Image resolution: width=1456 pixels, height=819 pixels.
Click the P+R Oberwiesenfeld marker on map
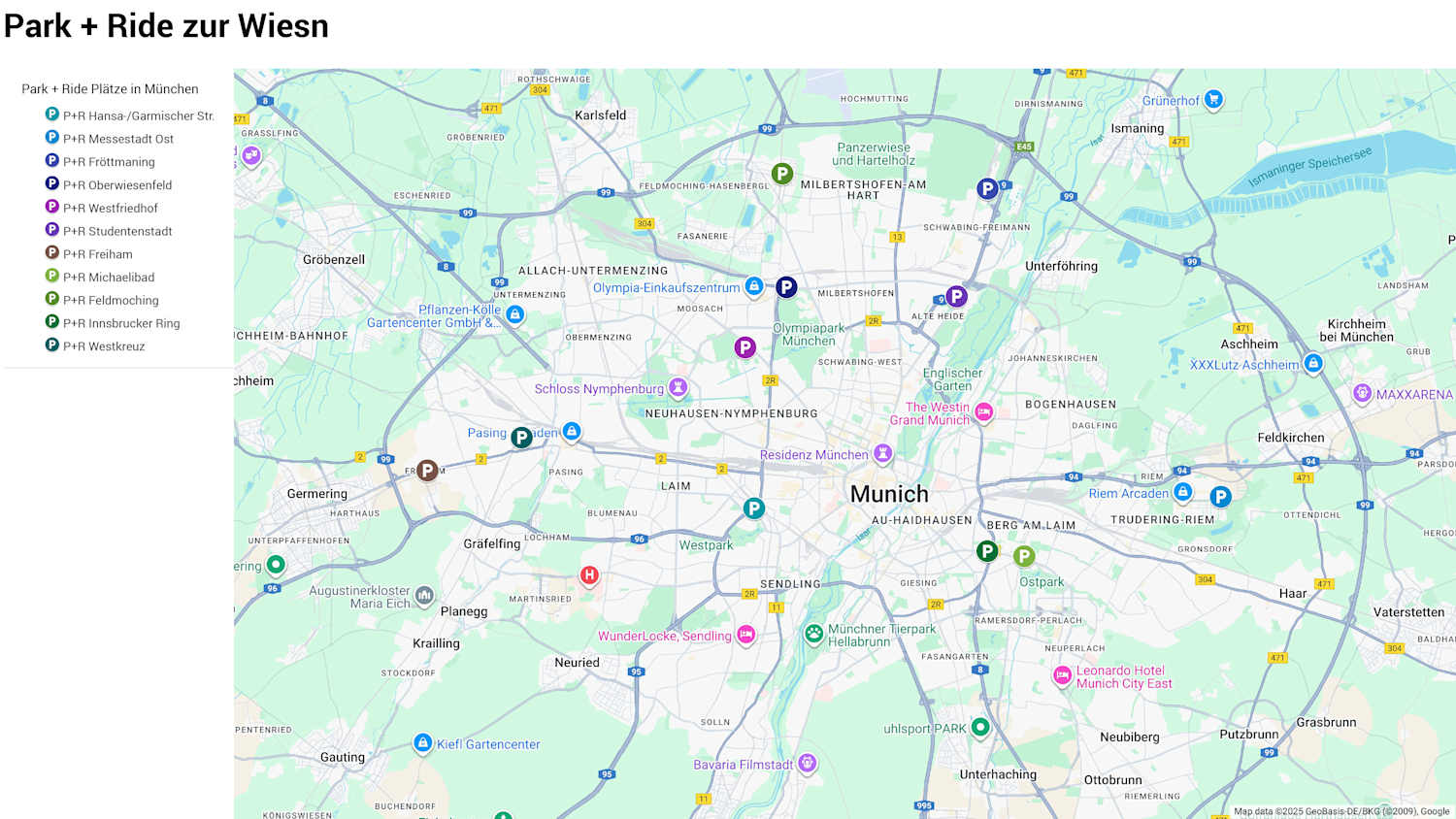[786, 287]
